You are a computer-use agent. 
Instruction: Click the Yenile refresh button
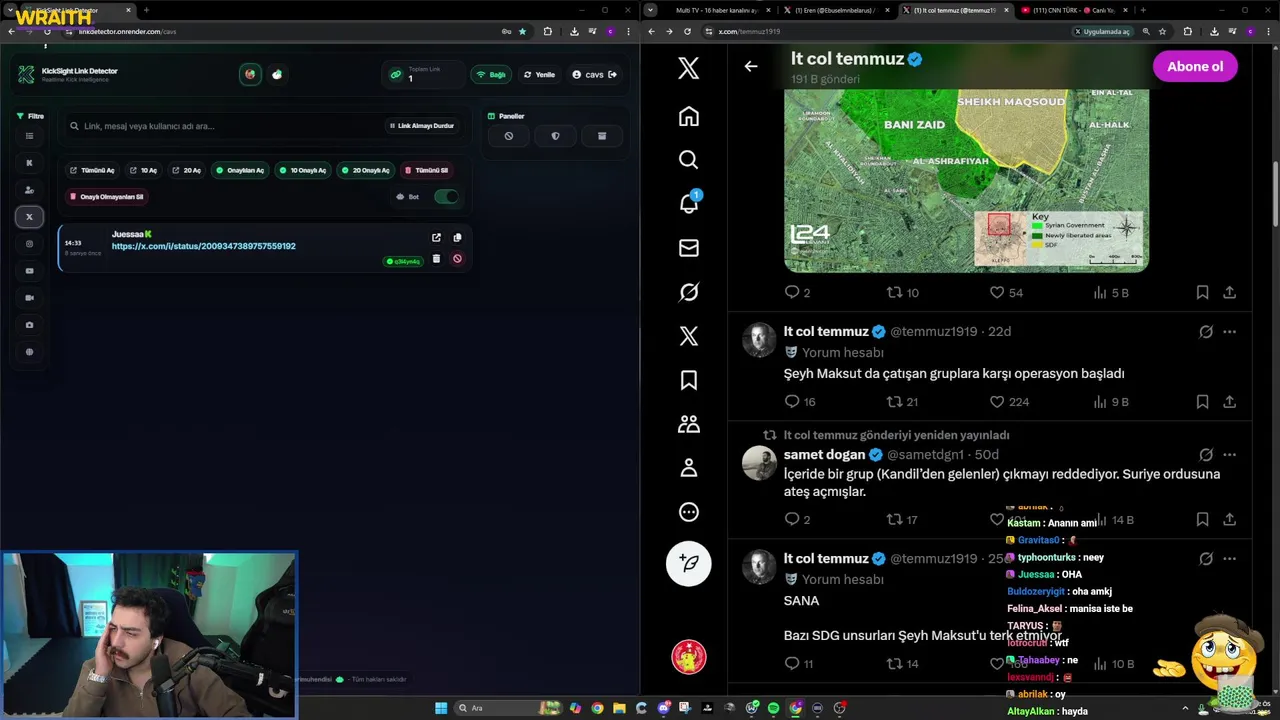pyautogui.click(x=539, y=75)
